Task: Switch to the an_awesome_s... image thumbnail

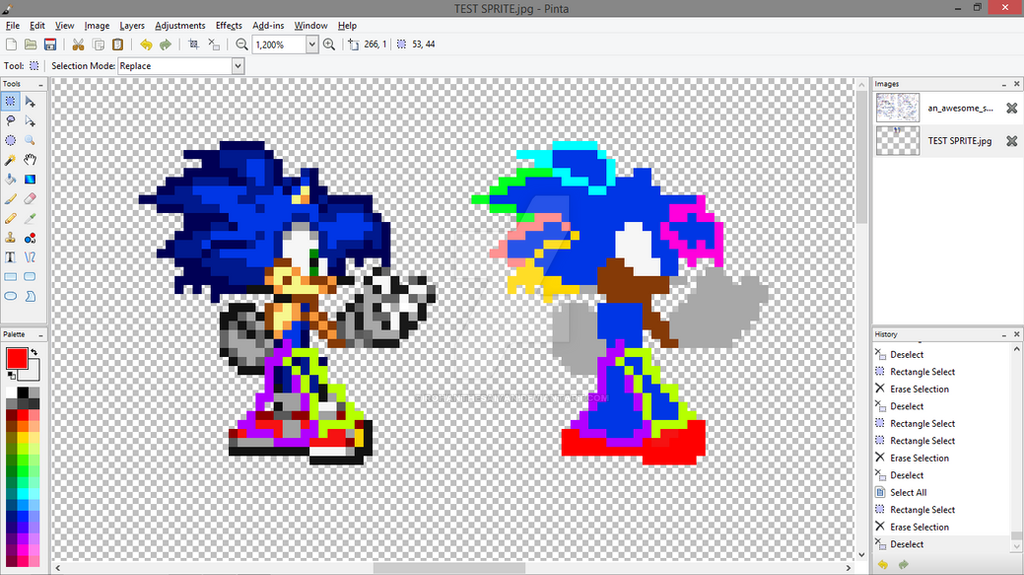Action: pos(897,108)
